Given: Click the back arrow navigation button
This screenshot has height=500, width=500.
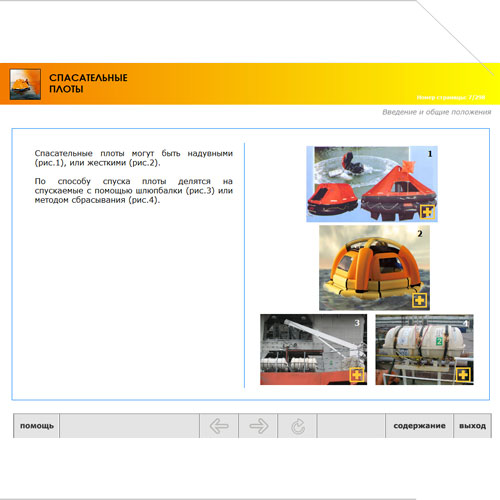Looking at the screenshot, I should [x=219, y=426].
